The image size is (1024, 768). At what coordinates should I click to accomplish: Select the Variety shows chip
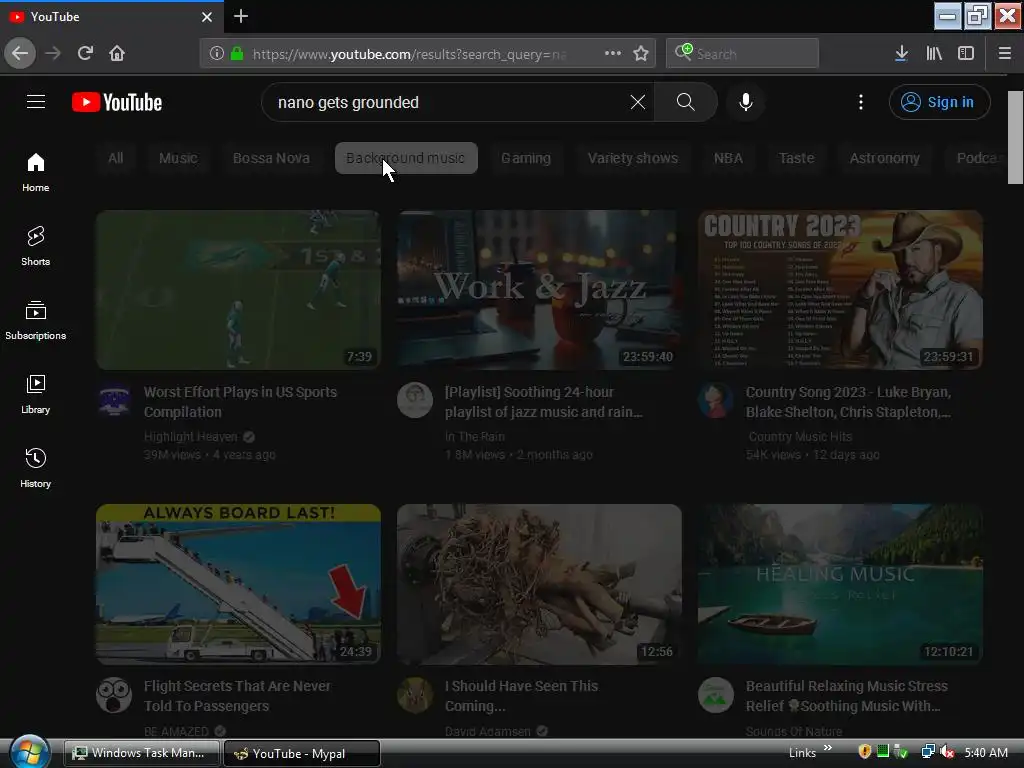pos(633,158)
